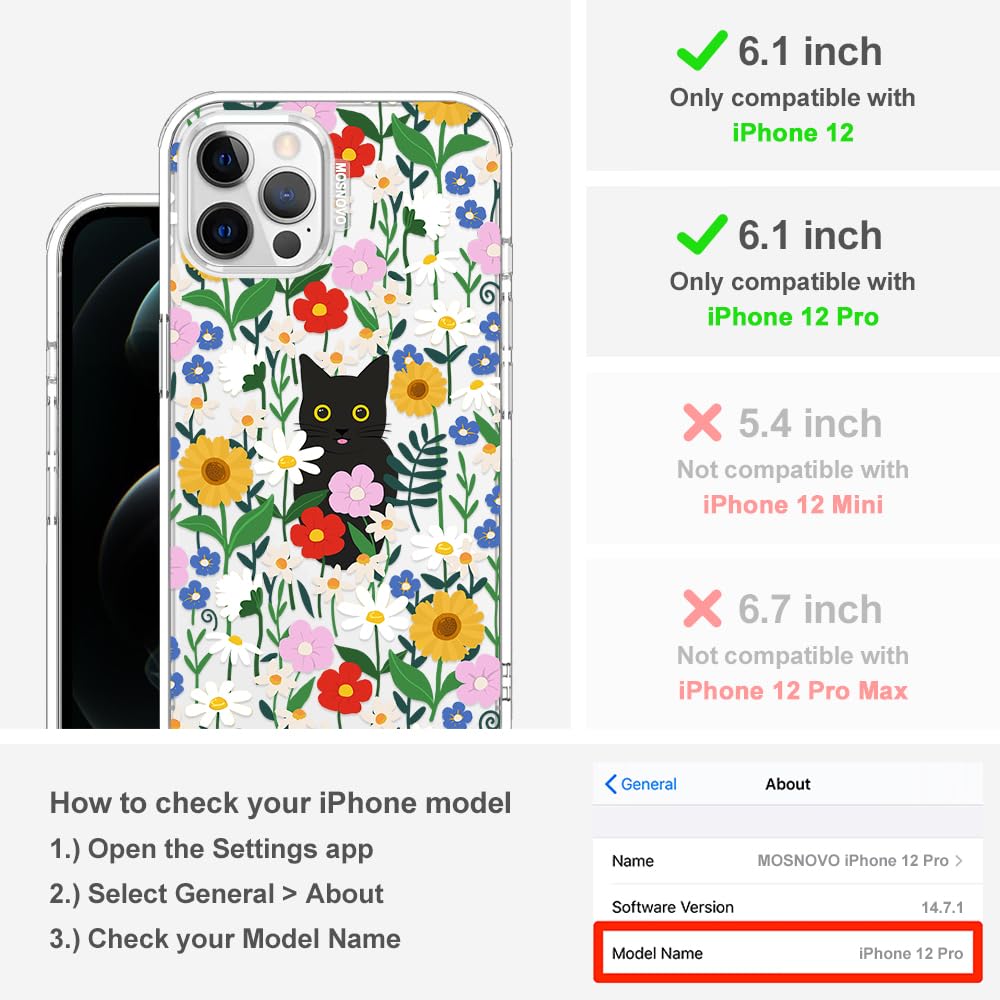The height and width of the screenshot is (1000, 1000).
Task: Click the About title in settings header
Action: 788,784
